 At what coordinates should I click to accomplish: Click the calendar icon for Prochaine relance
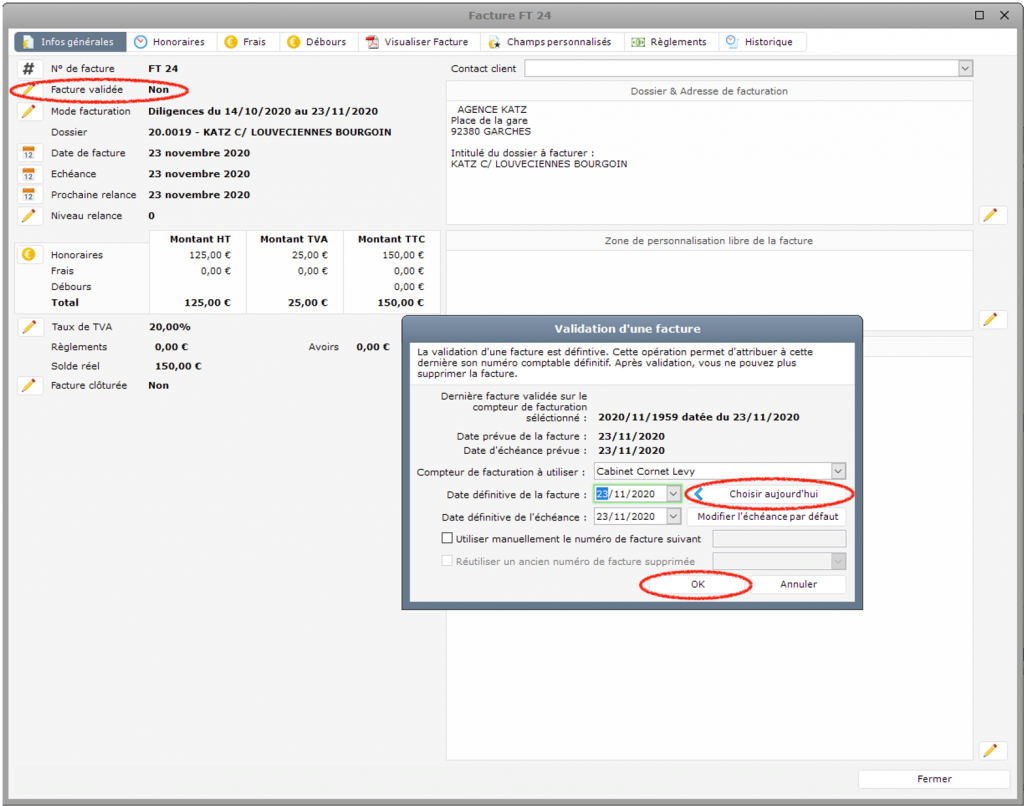coord(28,195)
